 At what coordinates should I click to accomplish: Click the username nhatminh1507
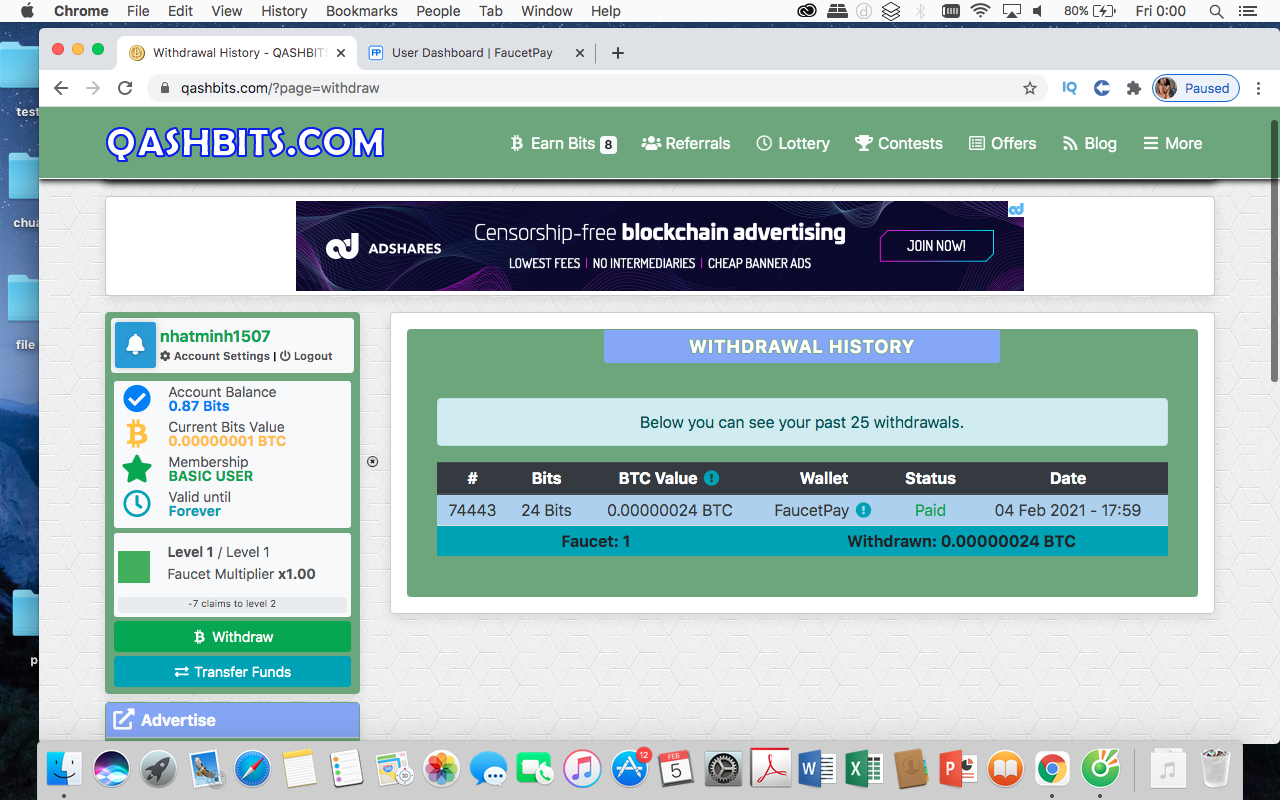point(215,336)
